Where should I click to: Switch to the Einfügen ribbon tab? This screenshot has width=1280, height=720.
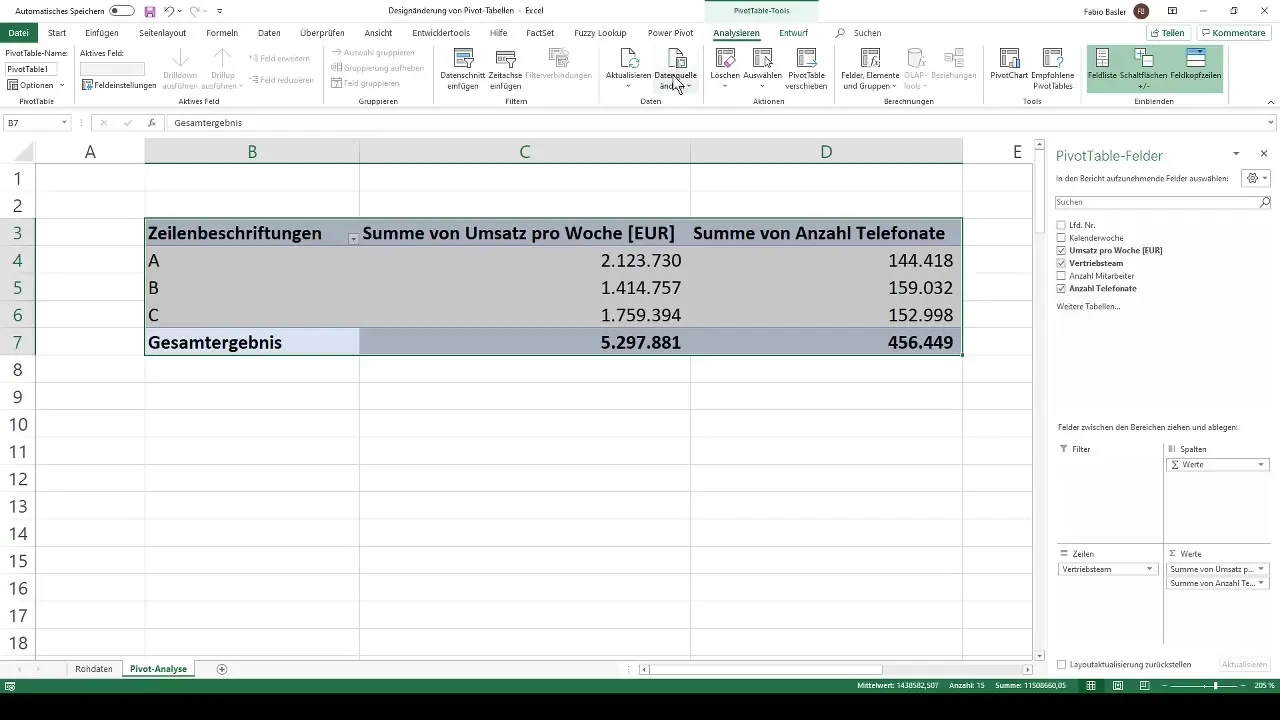tap(102, 33)
